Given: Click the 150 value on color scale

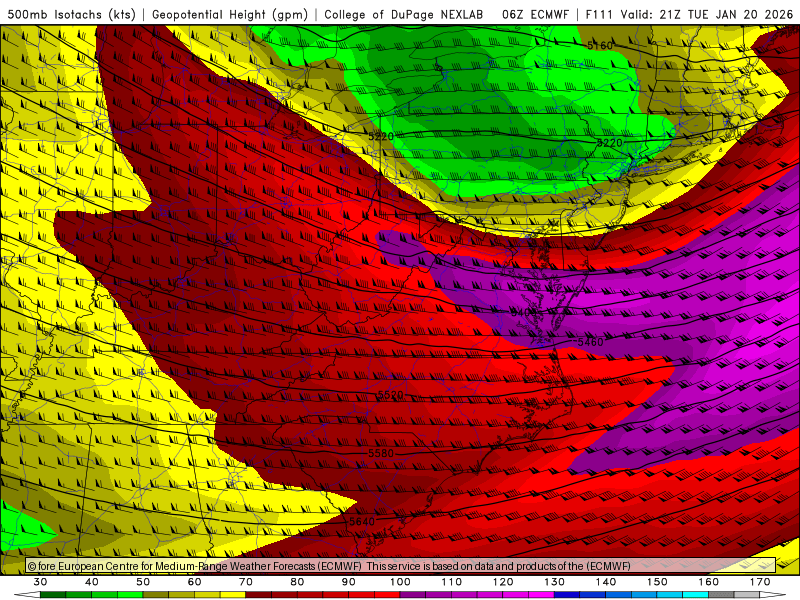Looking at the screenshot, I should click(x=658, y=582).
